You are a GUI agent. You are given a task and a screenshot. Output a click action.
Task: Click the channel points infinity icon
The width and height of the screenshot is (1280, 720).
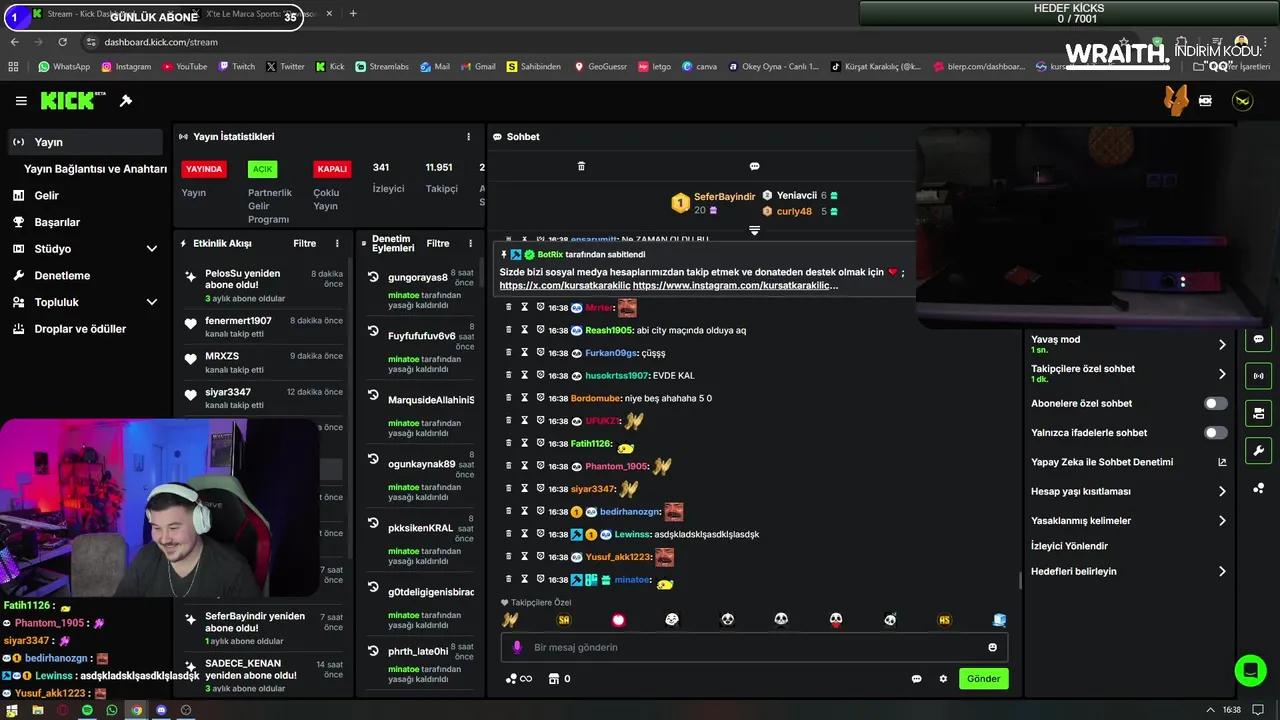pyautogui.click(x=519, y=679)
